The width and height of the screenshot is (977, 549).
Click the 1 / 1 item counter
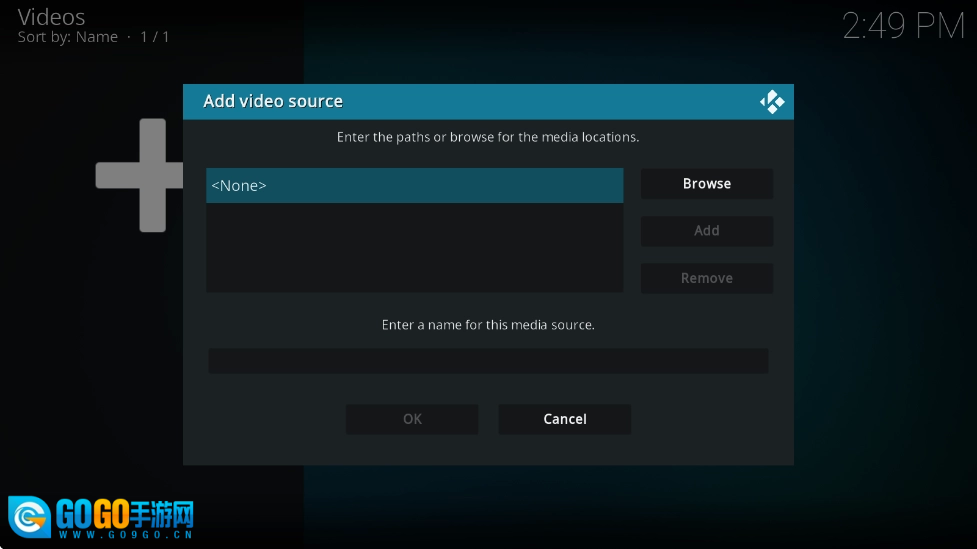coord(155,37)
